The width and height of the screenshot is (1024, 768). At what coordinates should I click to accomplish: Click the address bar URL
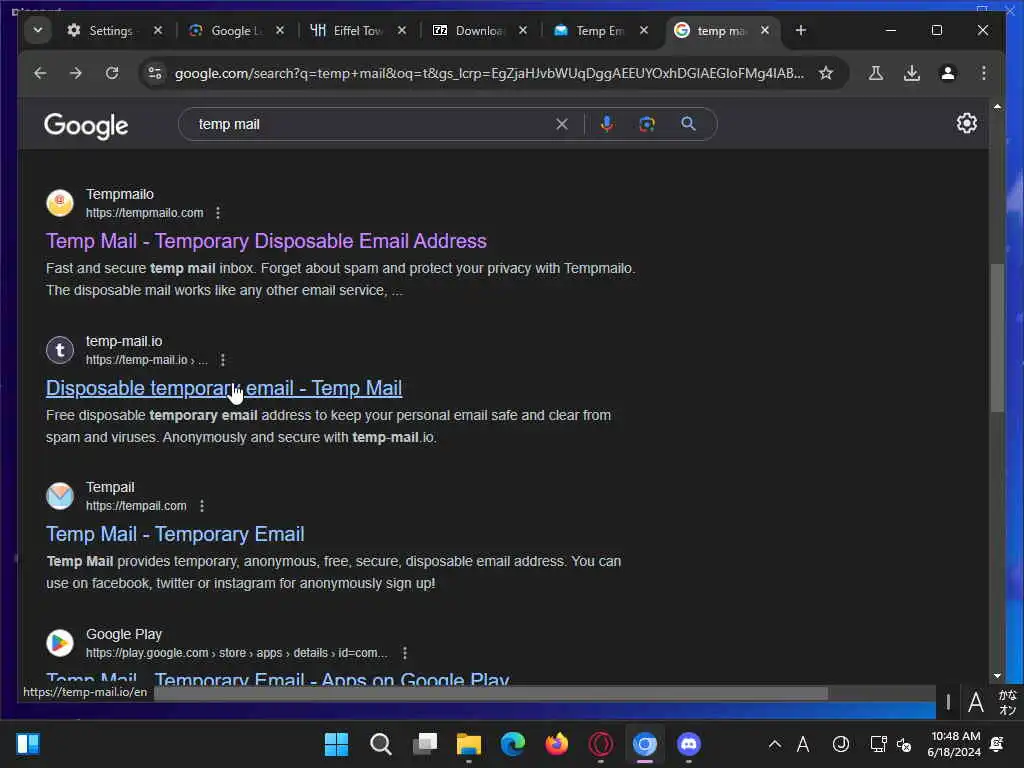click(488, 73)
